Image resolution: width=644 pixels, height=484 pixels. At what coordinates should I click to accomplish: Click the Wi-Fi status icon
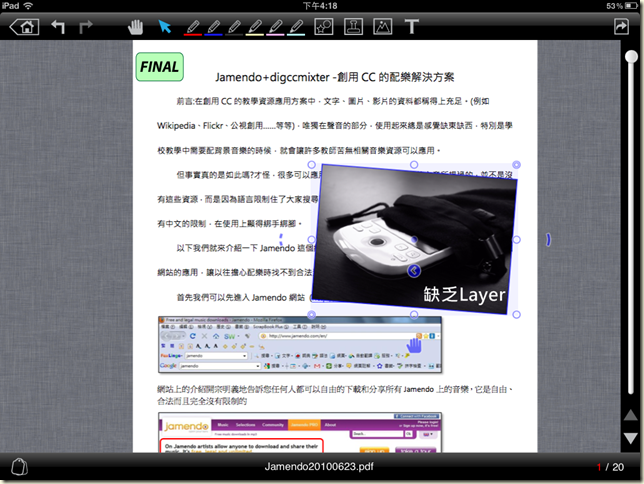[28, 6]
